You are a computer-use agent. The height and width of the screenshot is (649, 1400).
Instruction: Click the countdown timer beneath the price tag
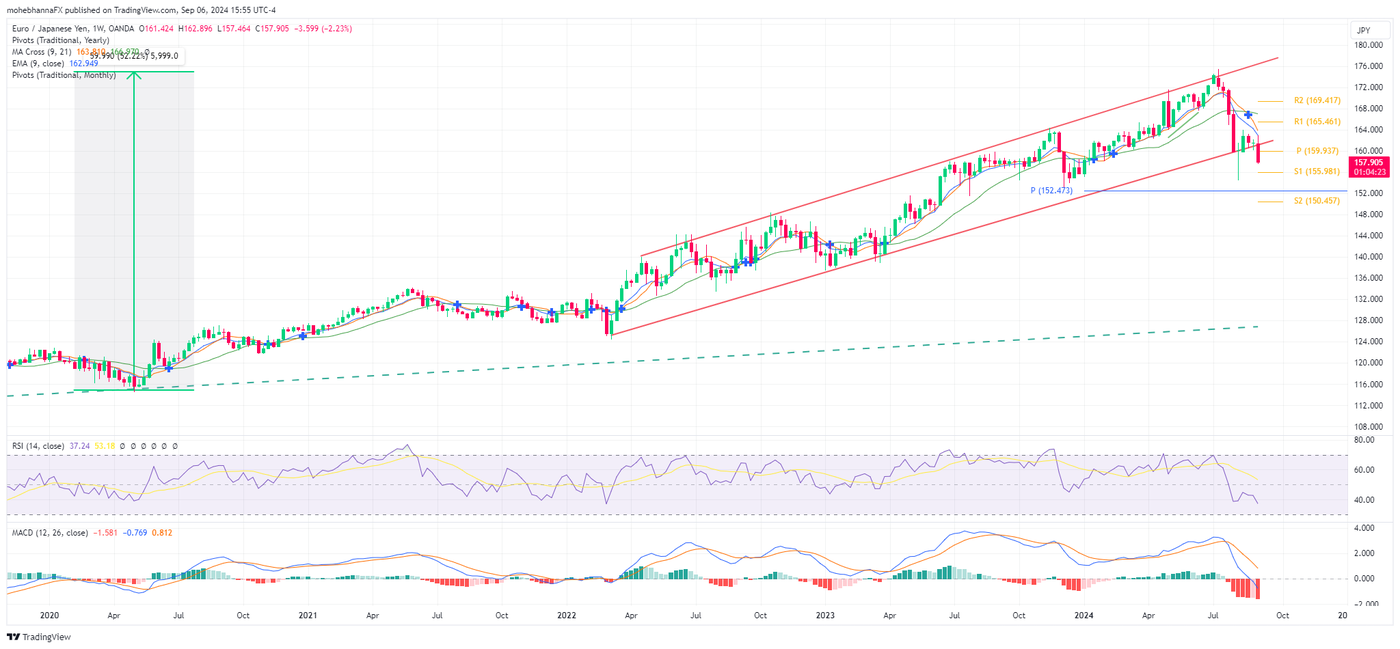click(1369, 172)
